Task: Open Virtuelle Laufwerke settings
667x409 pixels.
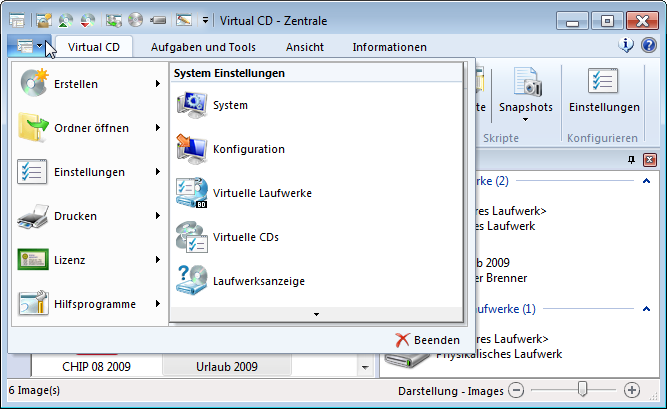Action: [316, 193]
